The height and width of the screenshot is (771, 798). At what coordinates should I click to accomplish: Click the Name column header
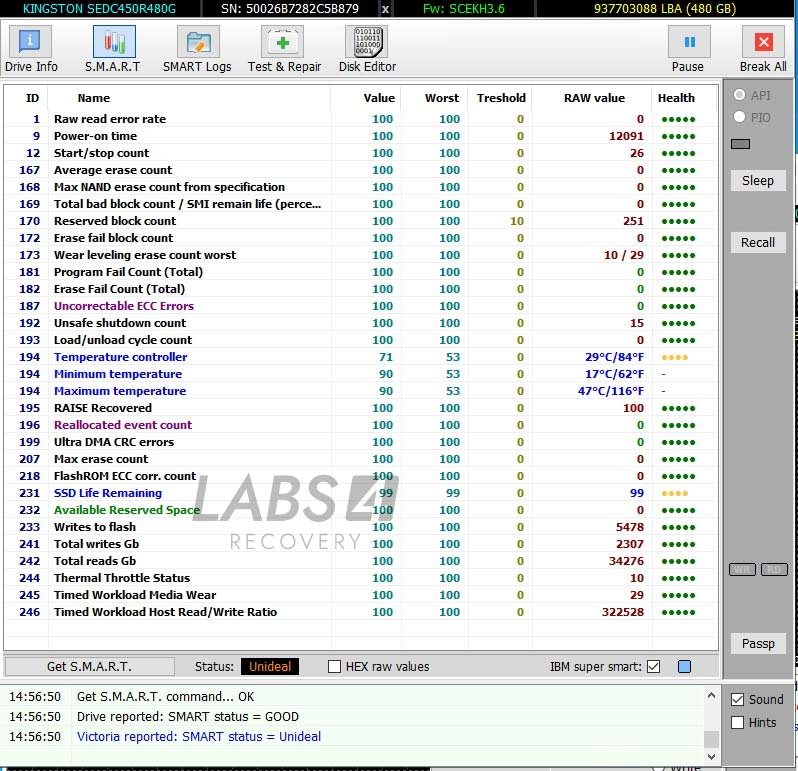pos(94,98)
